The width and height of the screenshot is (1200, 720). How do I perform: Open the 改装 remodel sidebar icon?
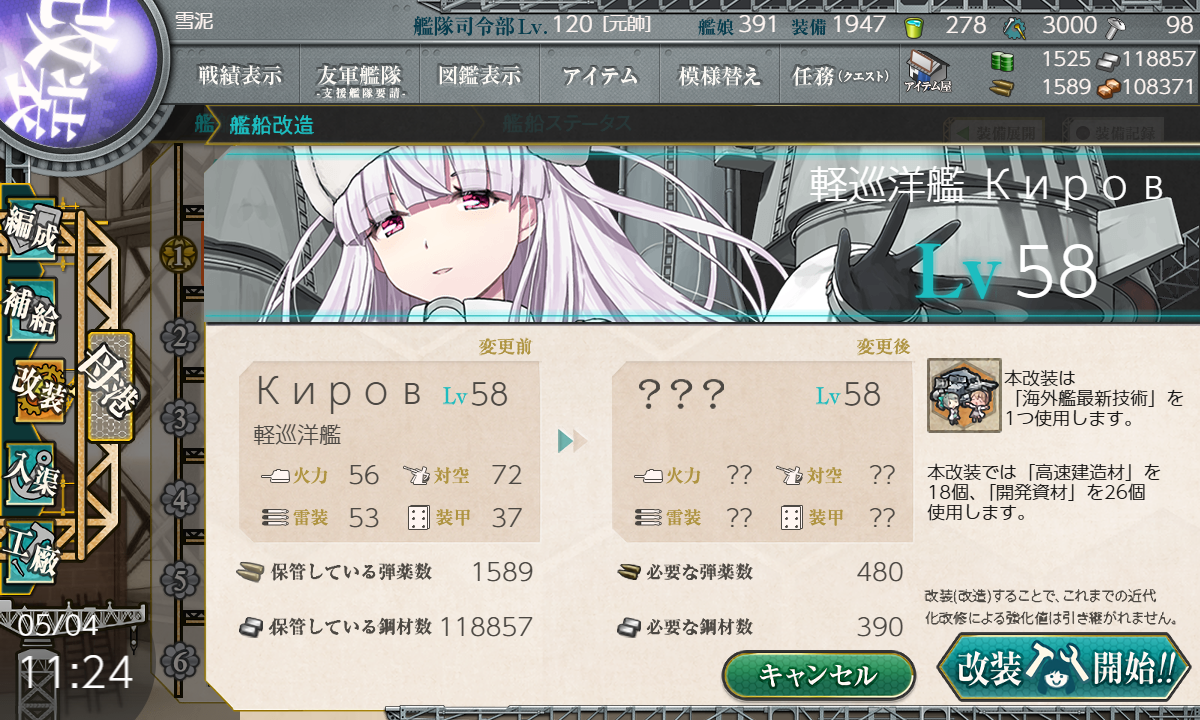pos(38,390)
